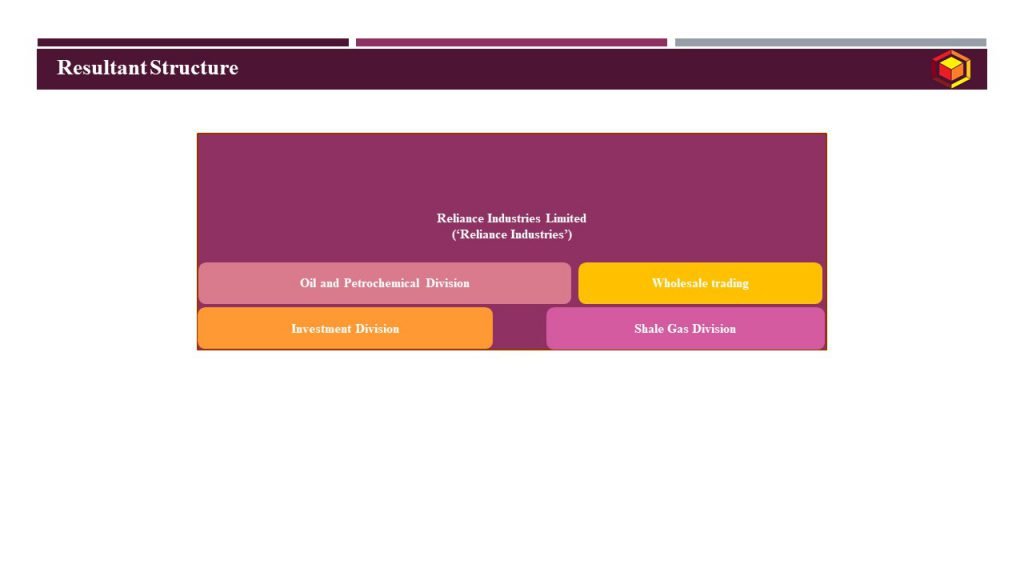Image resolution: width=1024 pixels, height=576 pixels.
Task: Click 'Reliance Industries Limited' text
Action: (x=511, y=218)
